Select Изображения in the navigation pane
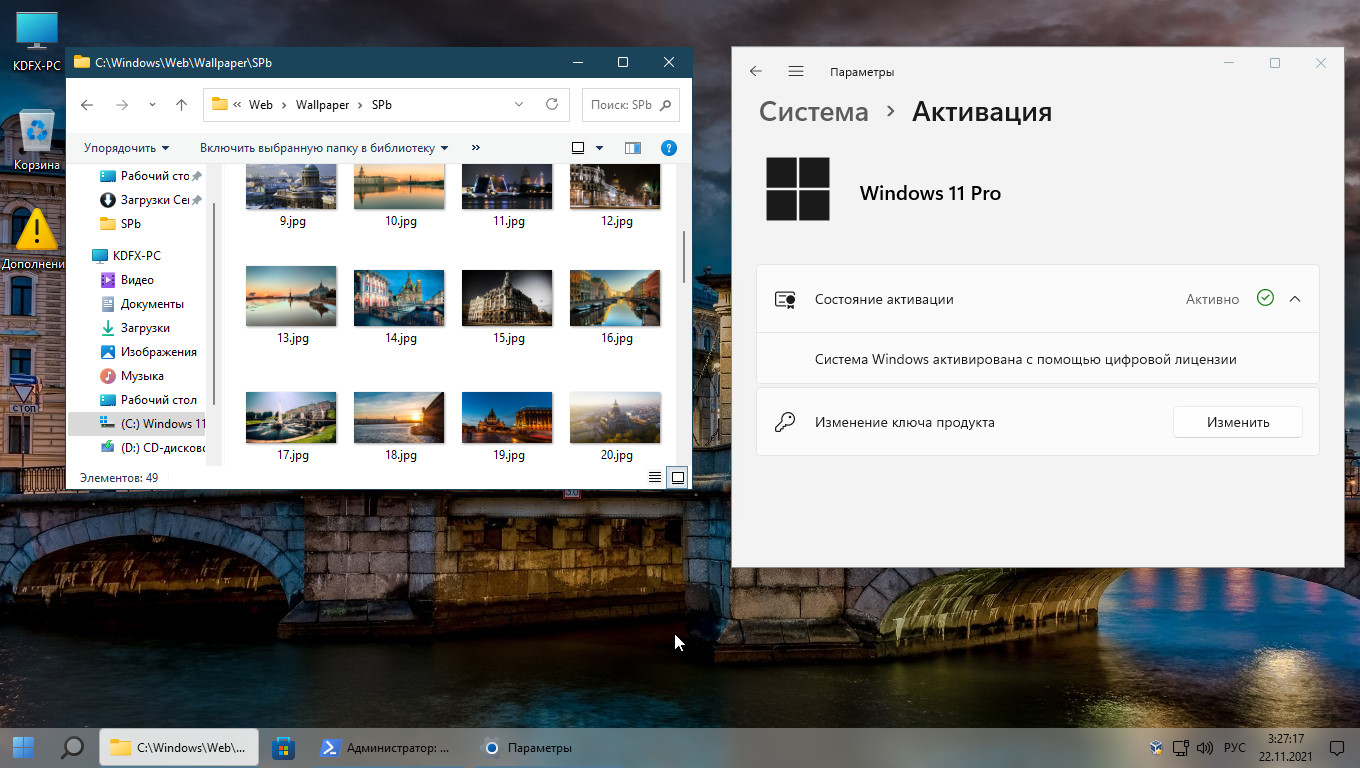Viewport: 1360px width, 768px height. pyautogui.click(x=158, y=352)
